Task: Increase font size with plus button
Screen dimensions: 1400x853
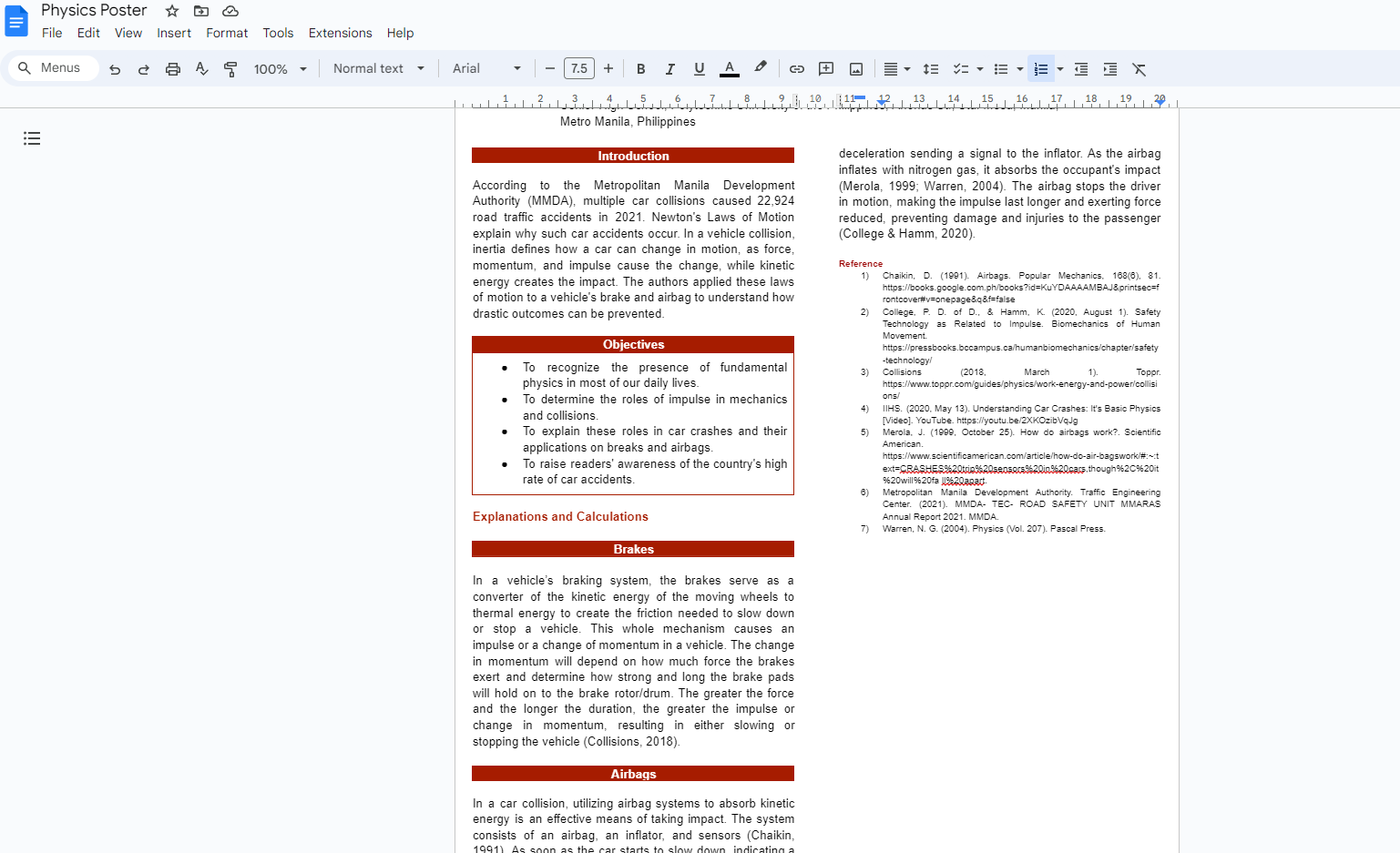Action: [x=608, y=69]
